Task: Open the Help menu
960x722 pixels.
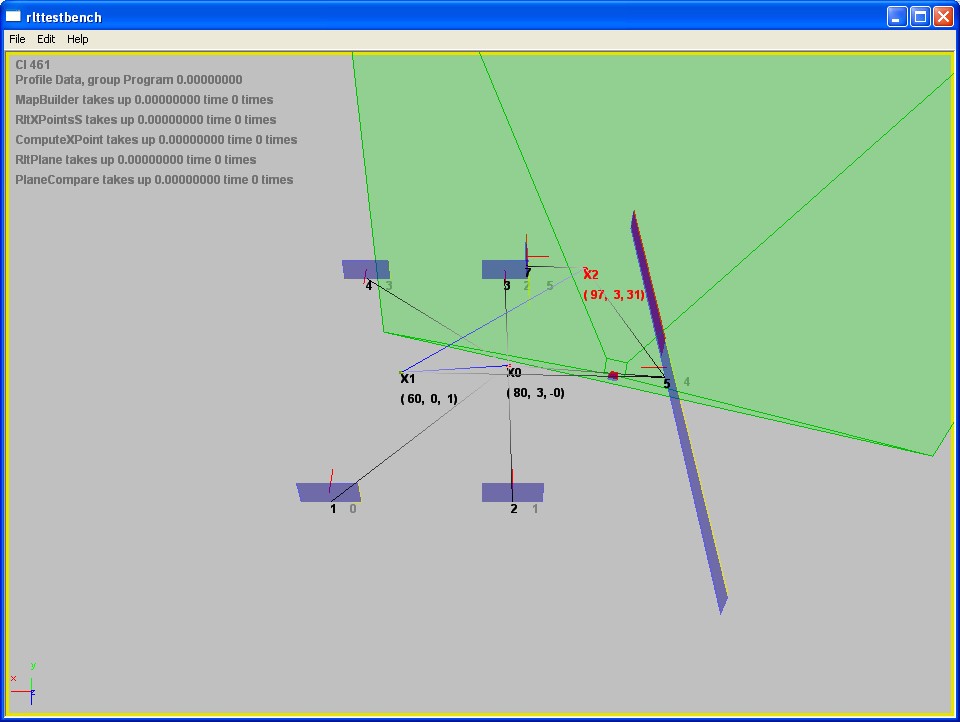Action: [x=78, y=39]
